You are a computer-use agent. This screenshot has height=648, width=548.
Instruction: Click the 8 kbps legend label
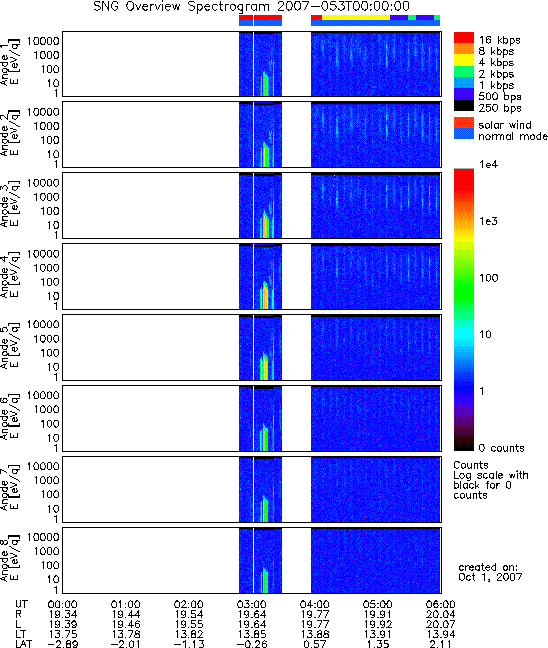[x=496, y=51]
